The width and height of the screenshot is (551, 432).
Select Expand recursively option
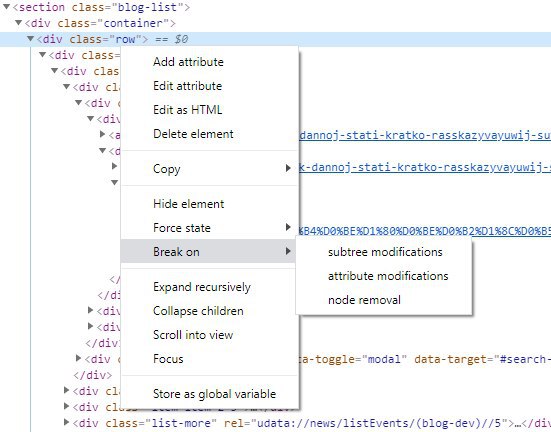pyautogui.click(x=209, y=287)
